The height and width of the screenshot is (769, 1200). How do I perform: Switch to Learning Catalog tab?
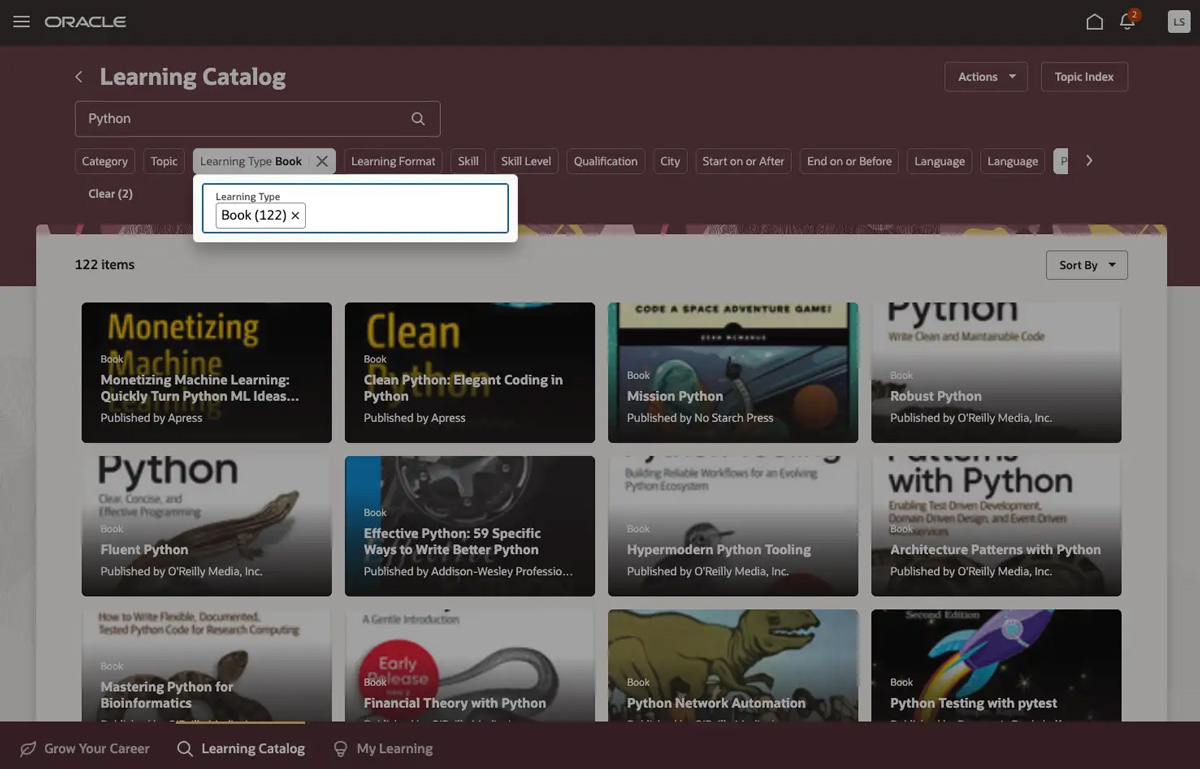[x=241, y=748]
